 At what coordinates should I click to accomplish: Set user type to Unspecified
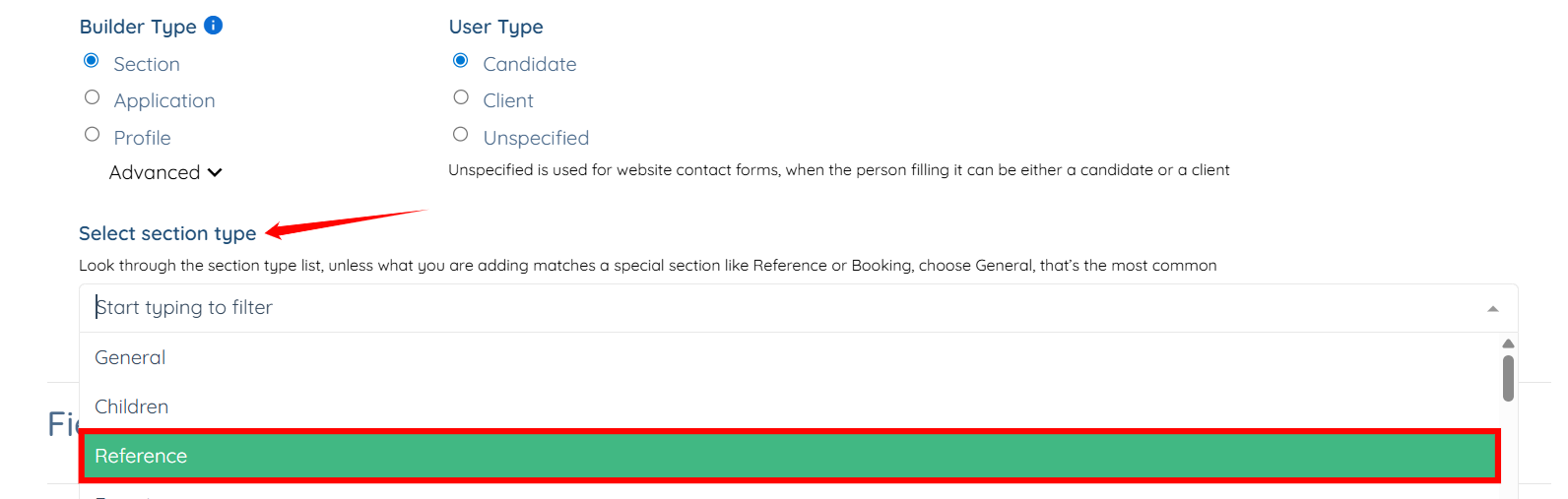pyautogui.click(x=460, y=135)
